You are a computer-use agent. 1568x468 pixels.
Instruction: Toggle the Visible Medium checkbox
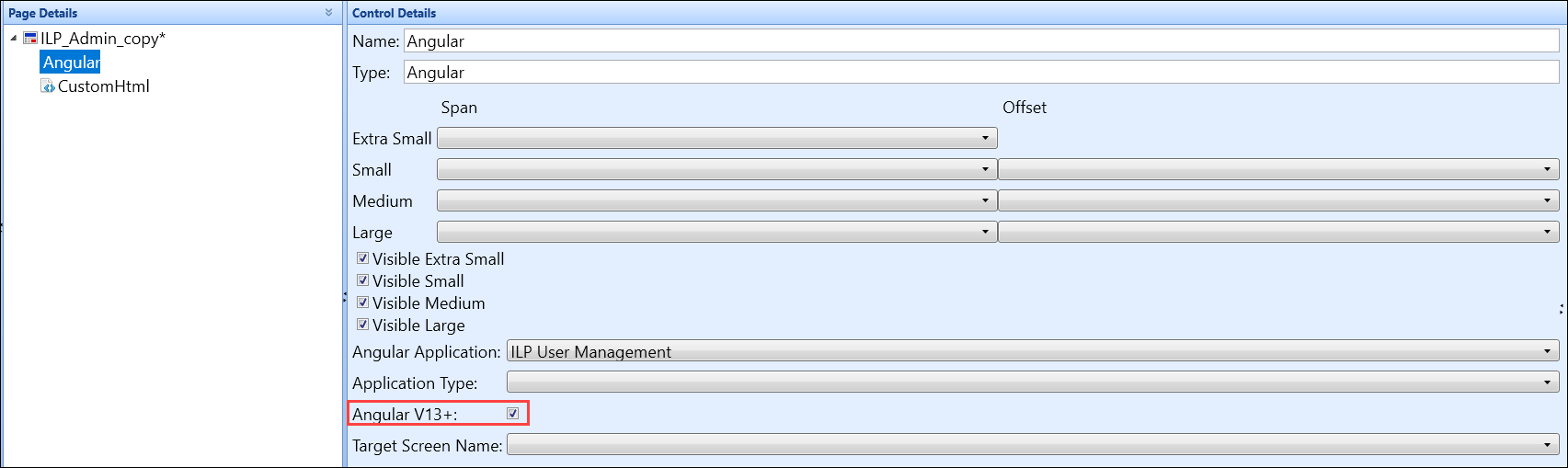click(x=362, y=302)
